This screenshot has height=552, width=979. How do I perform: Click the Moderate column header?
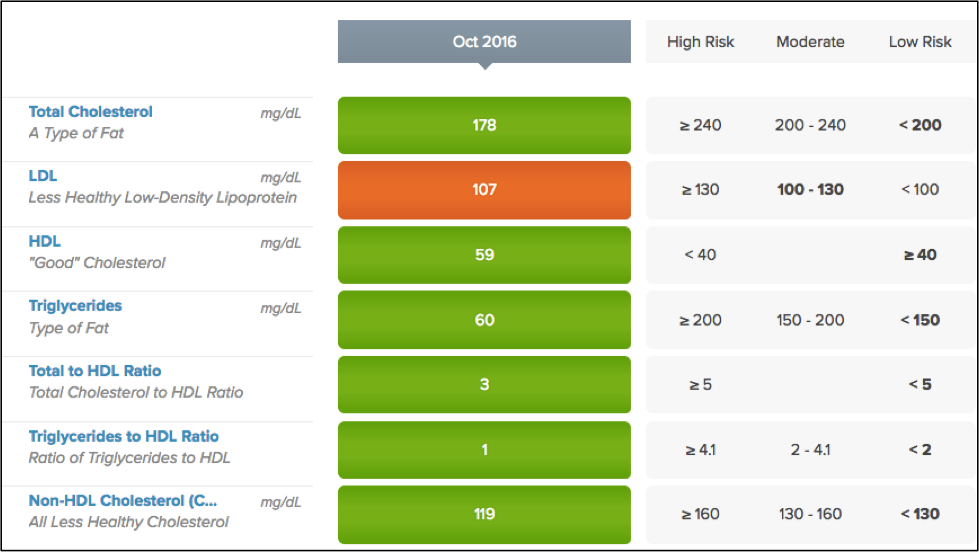point(810,42)
